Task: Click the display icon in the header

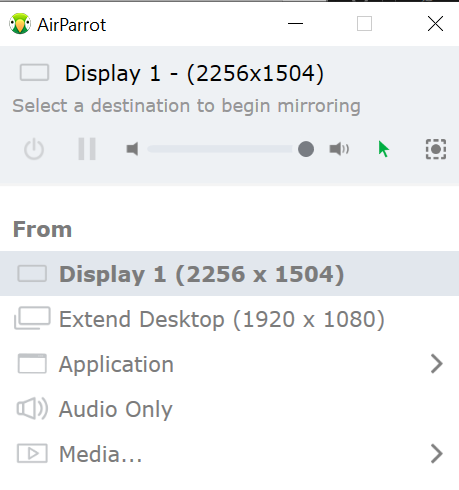Action: coord(34,73)
